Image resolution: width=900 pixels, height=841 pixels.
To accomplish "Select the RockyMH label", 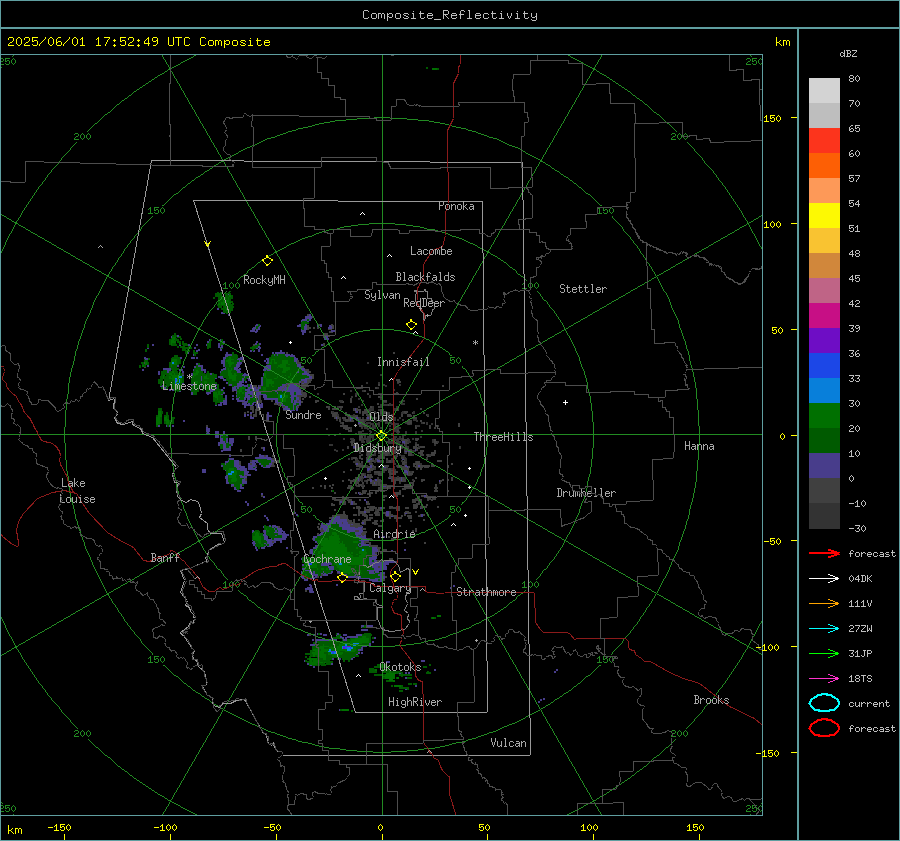I will coord(264,280).
